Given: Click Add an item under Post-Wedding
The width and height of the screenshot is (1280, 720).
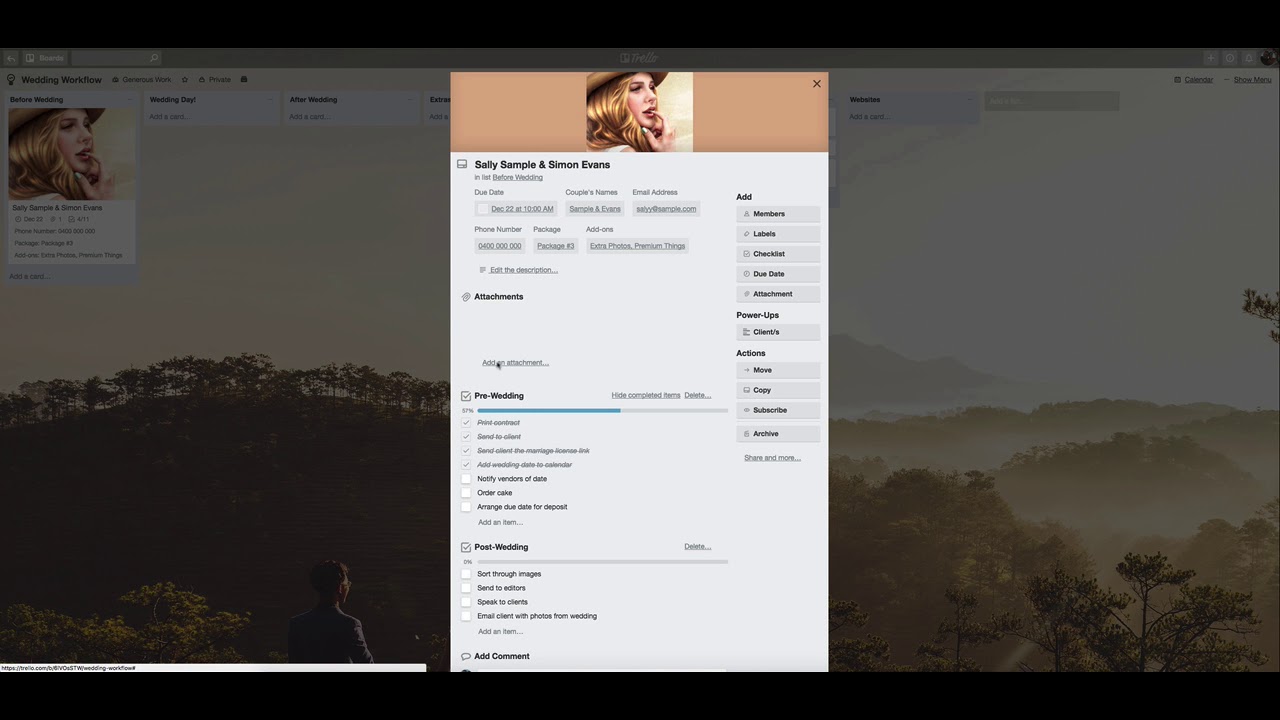Looking at the screenshot, I should click(500, 632).
